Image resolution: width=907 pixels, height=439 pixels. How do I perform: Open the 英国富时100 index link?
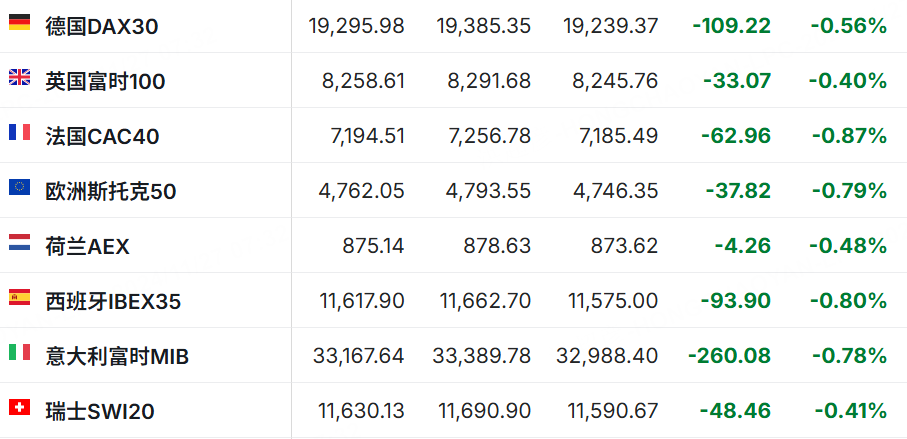coord(105,82)
